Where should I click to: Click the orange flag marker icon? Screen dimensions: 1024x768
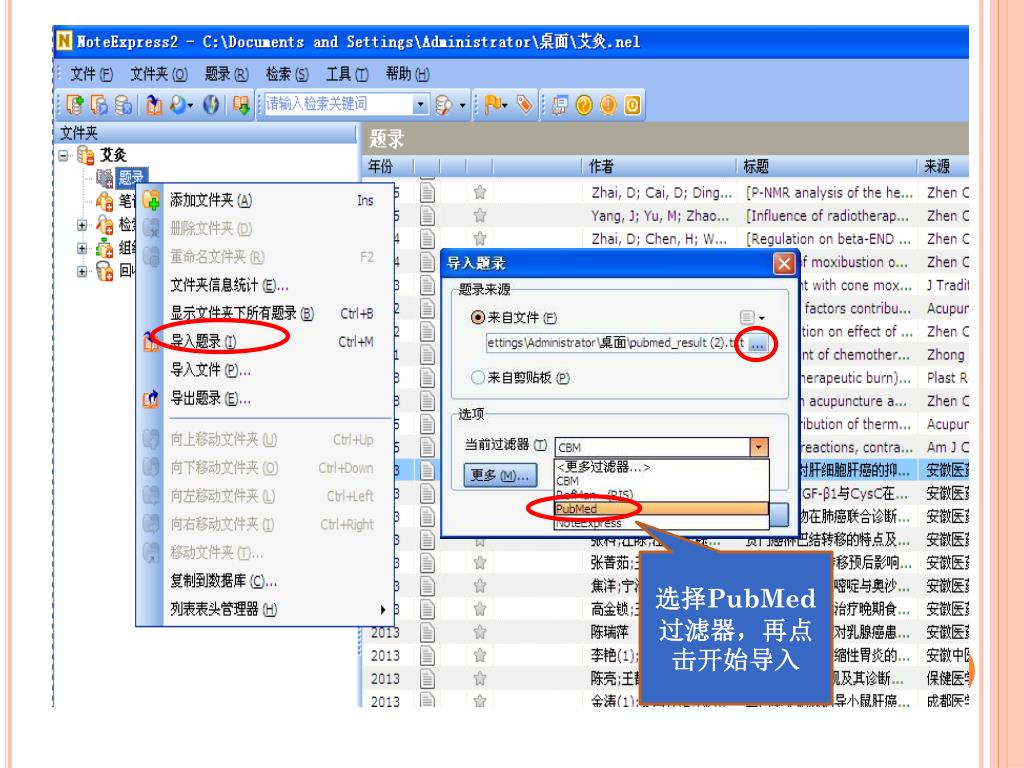pyautogui.click(x=493, y=104)
